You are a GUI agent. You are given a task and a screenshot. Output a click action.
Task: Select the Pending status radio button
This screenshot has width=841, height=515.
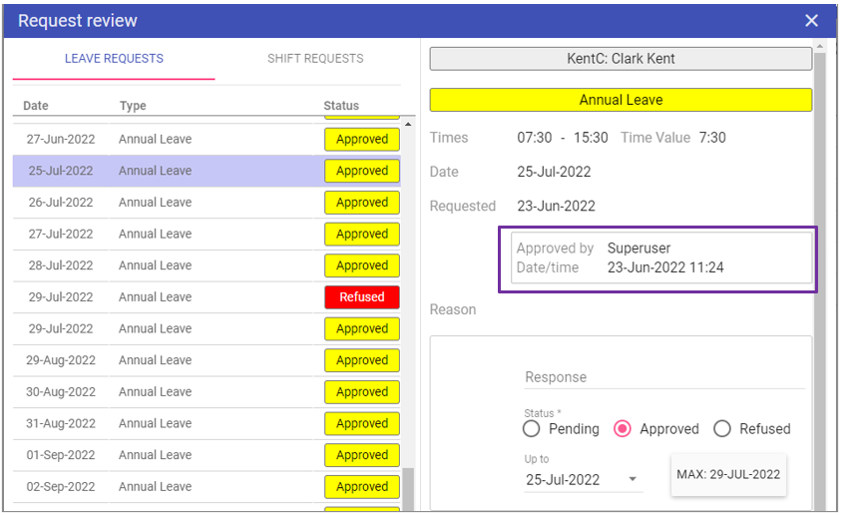point(532,429)
